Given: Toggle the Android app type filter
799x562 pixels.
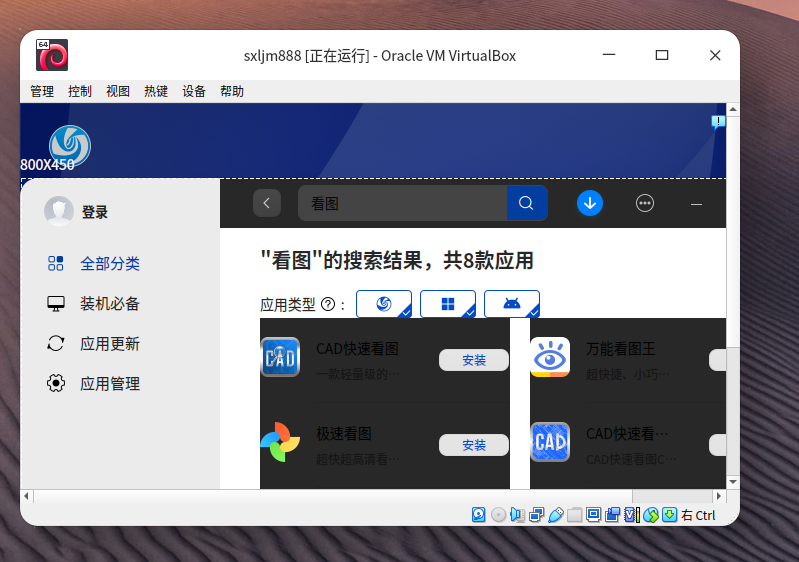Looking at the screenshot, I should point(512,304).
